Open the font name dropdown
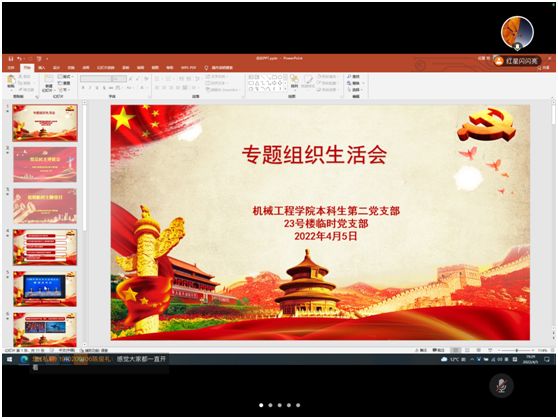 point(96,79)
